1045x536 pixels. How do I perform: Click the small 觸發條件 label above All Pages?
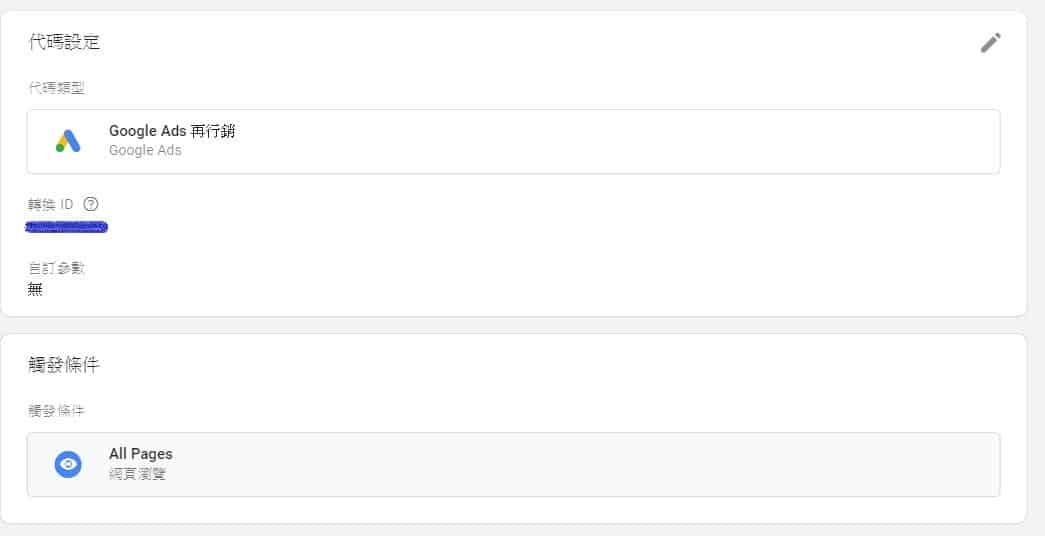tap(56, 411)
